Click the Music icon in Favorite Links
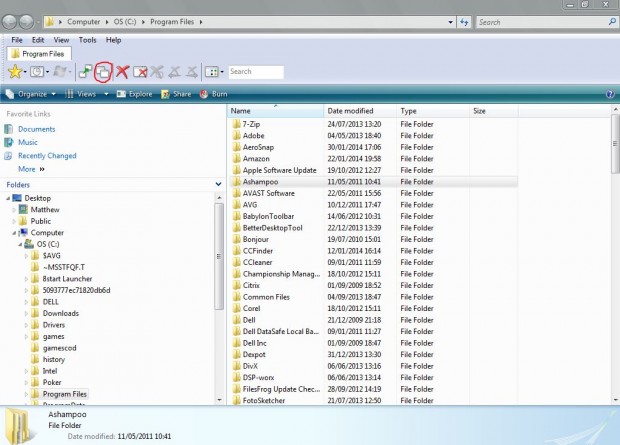Screen dimensions: 620x445 click(x=9, y=142)
